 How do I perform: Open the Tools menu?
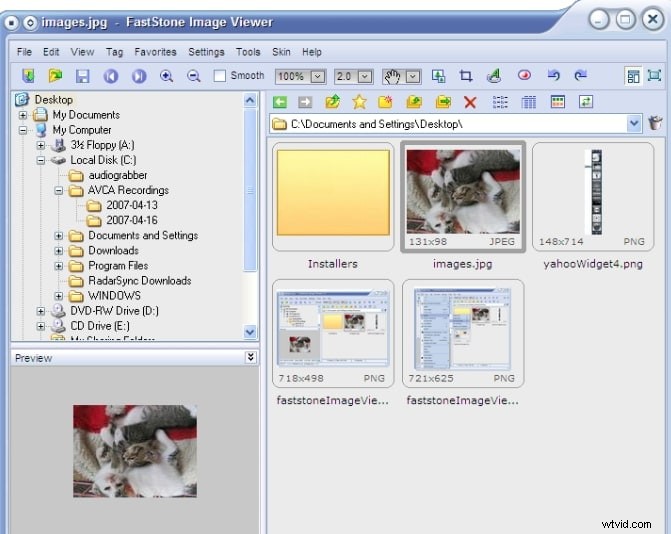pos(248,52)
